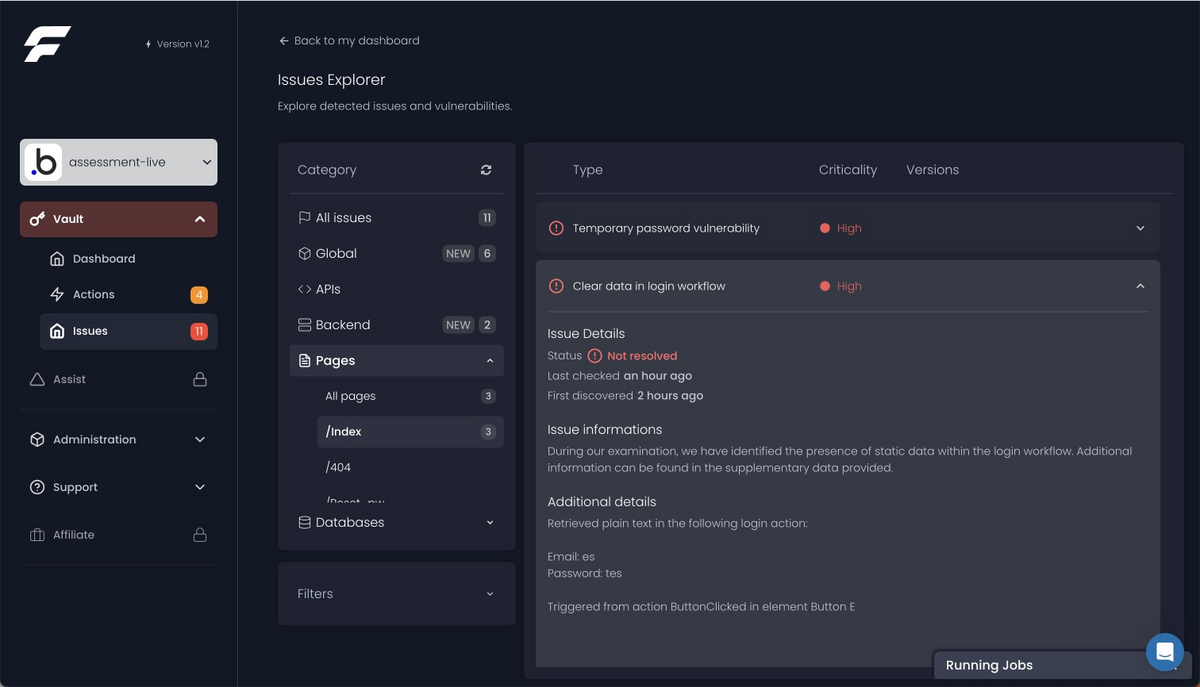The height and width of the screenshot is (687, 1200).
Task: Click the refresh icon beside Category
Action: 486,170
